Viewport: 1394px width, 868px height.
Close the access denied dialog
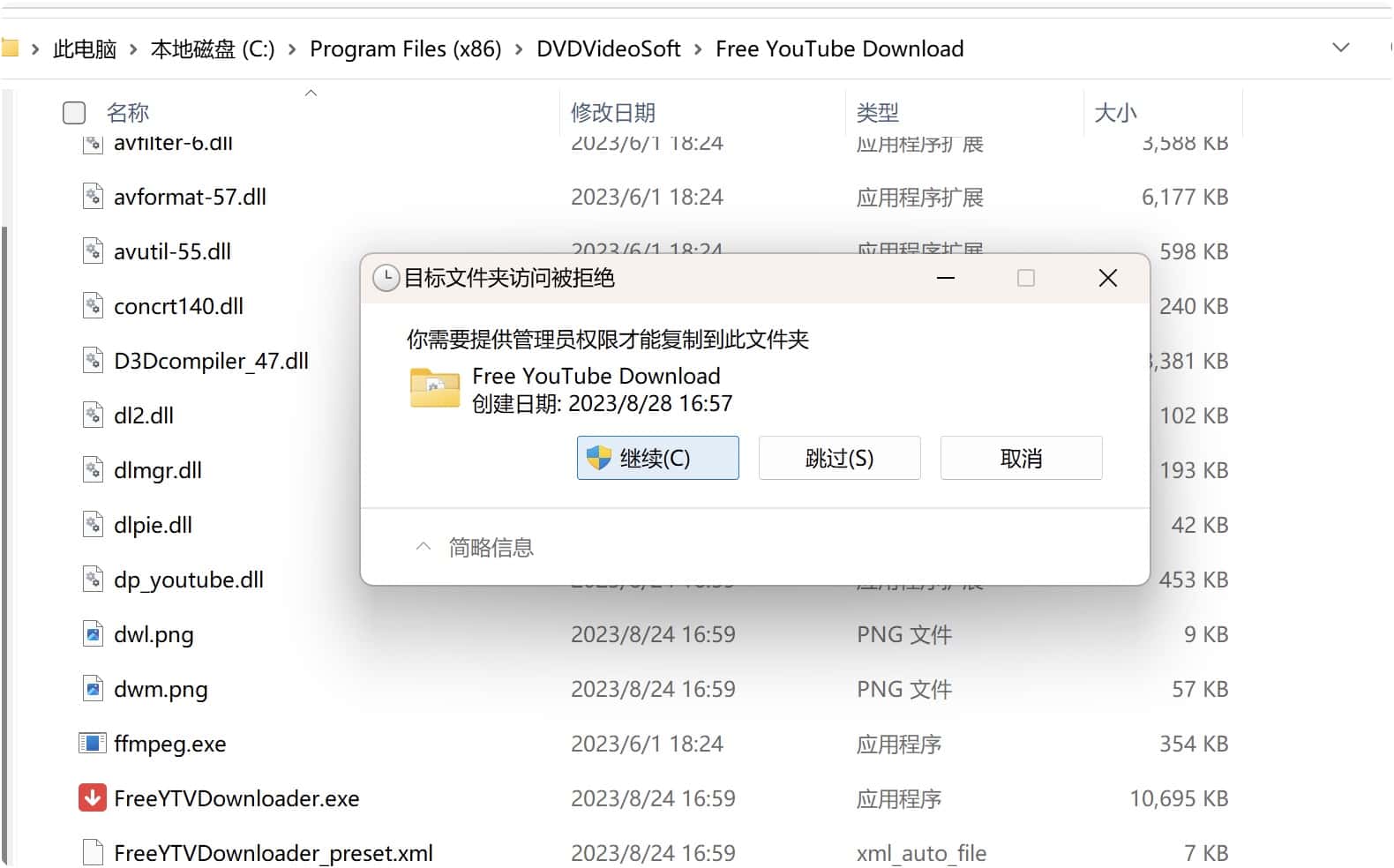click(1108, 278)
